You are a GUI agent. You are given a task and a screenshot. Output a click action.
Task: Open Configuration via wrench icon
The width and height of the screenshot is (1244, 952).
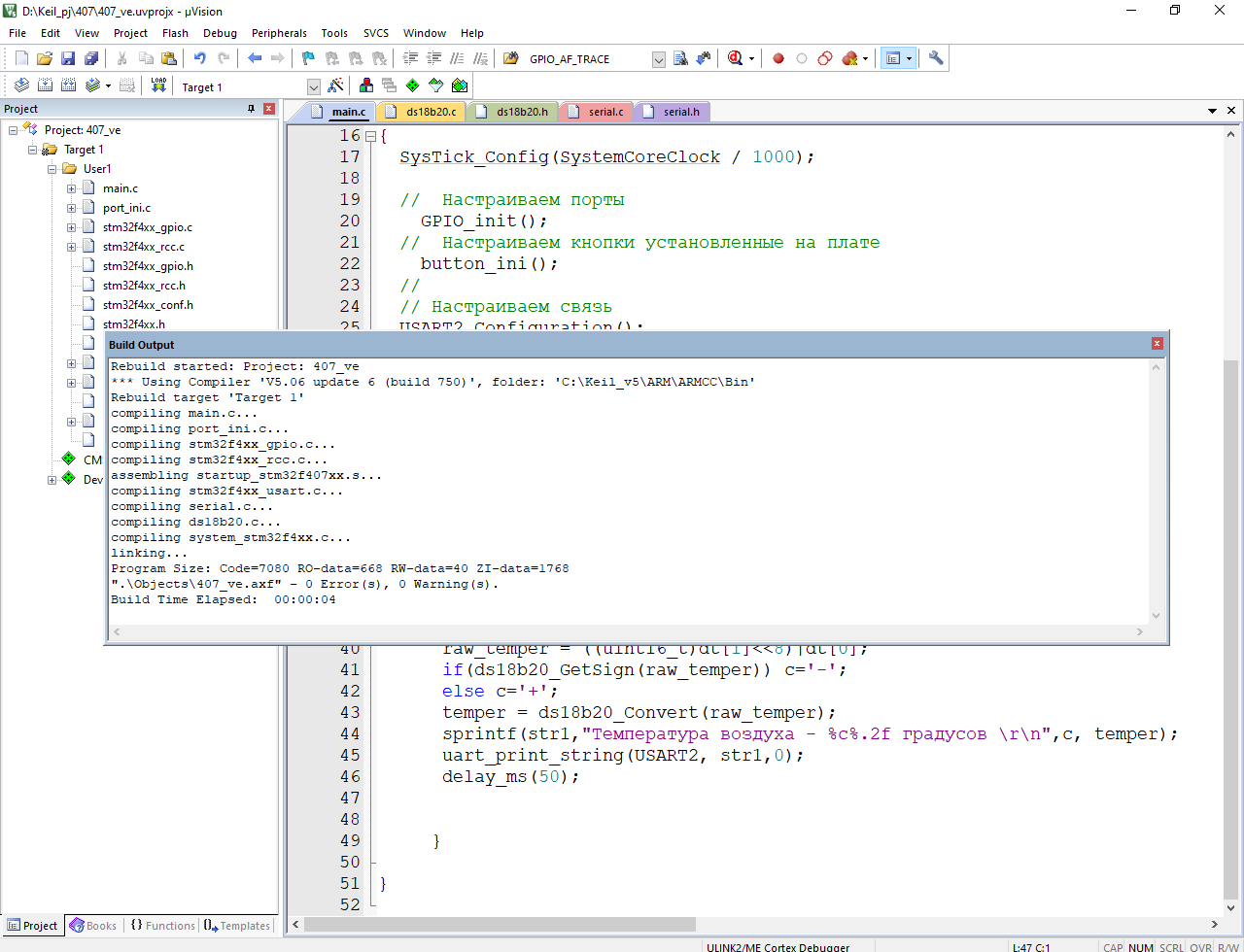pos(936,58)
